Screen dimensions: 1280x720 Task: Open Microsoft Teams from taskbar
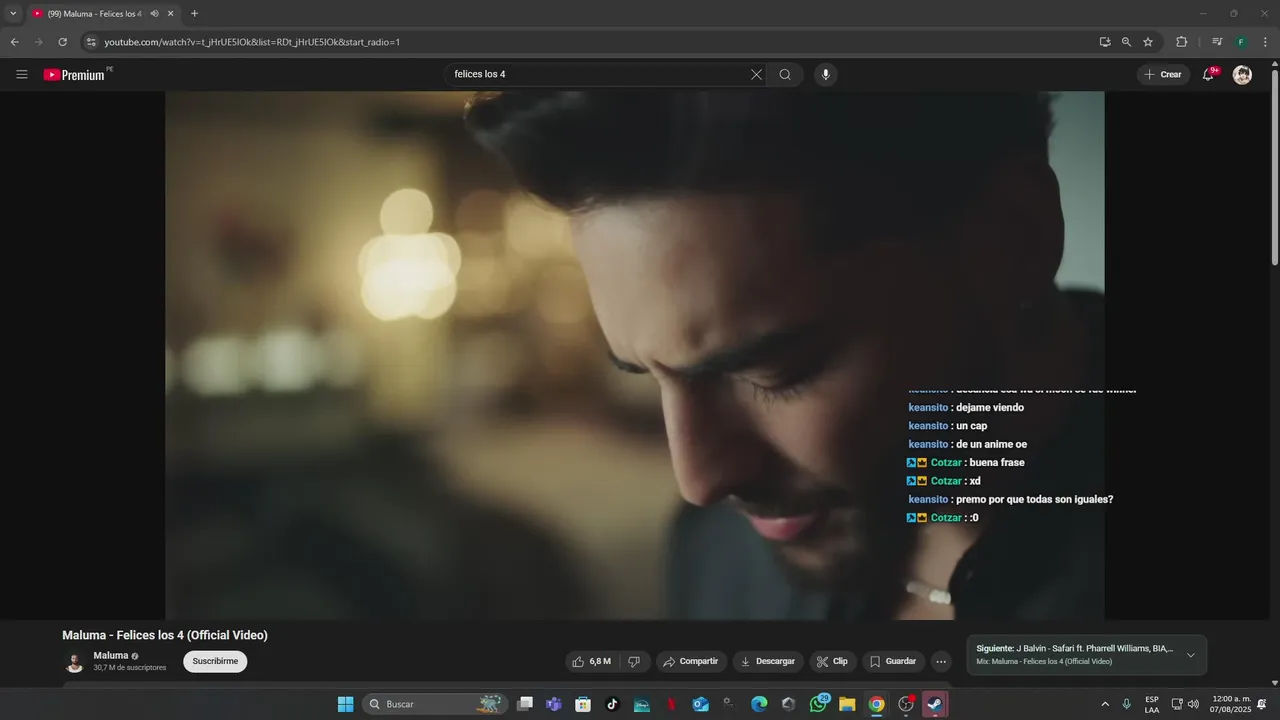tap(554, 704)
